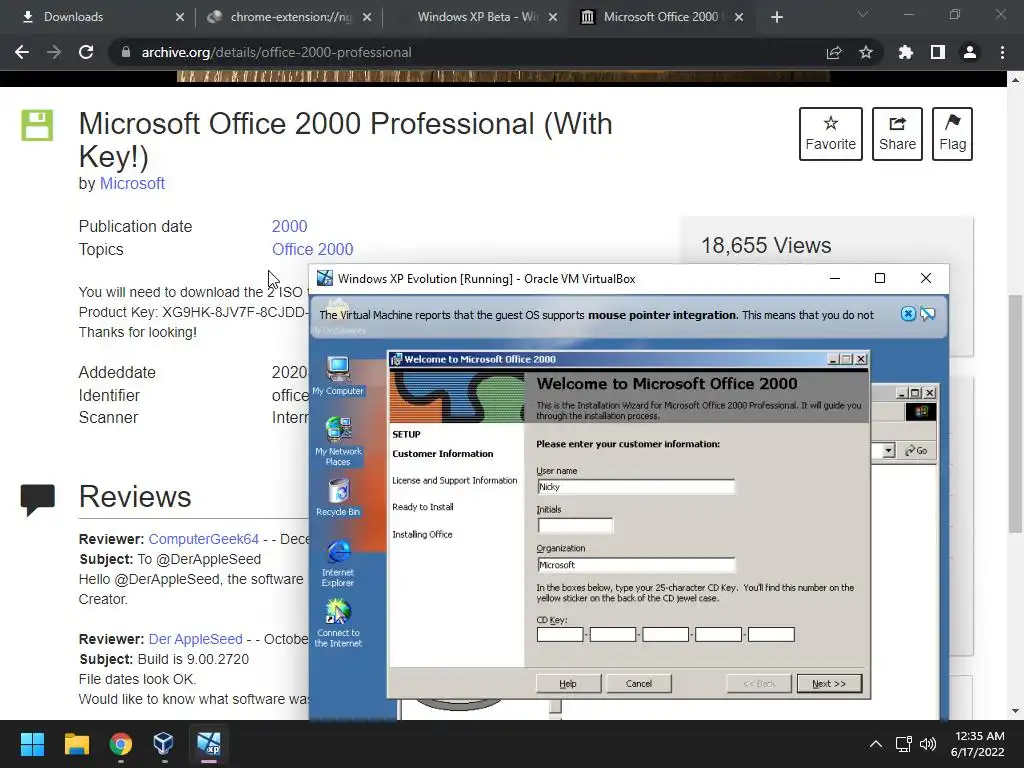Click Favorite star button on archive page
Image resolution: width=1024 pixels, height=768 pixels.
(x=830, y=134)
